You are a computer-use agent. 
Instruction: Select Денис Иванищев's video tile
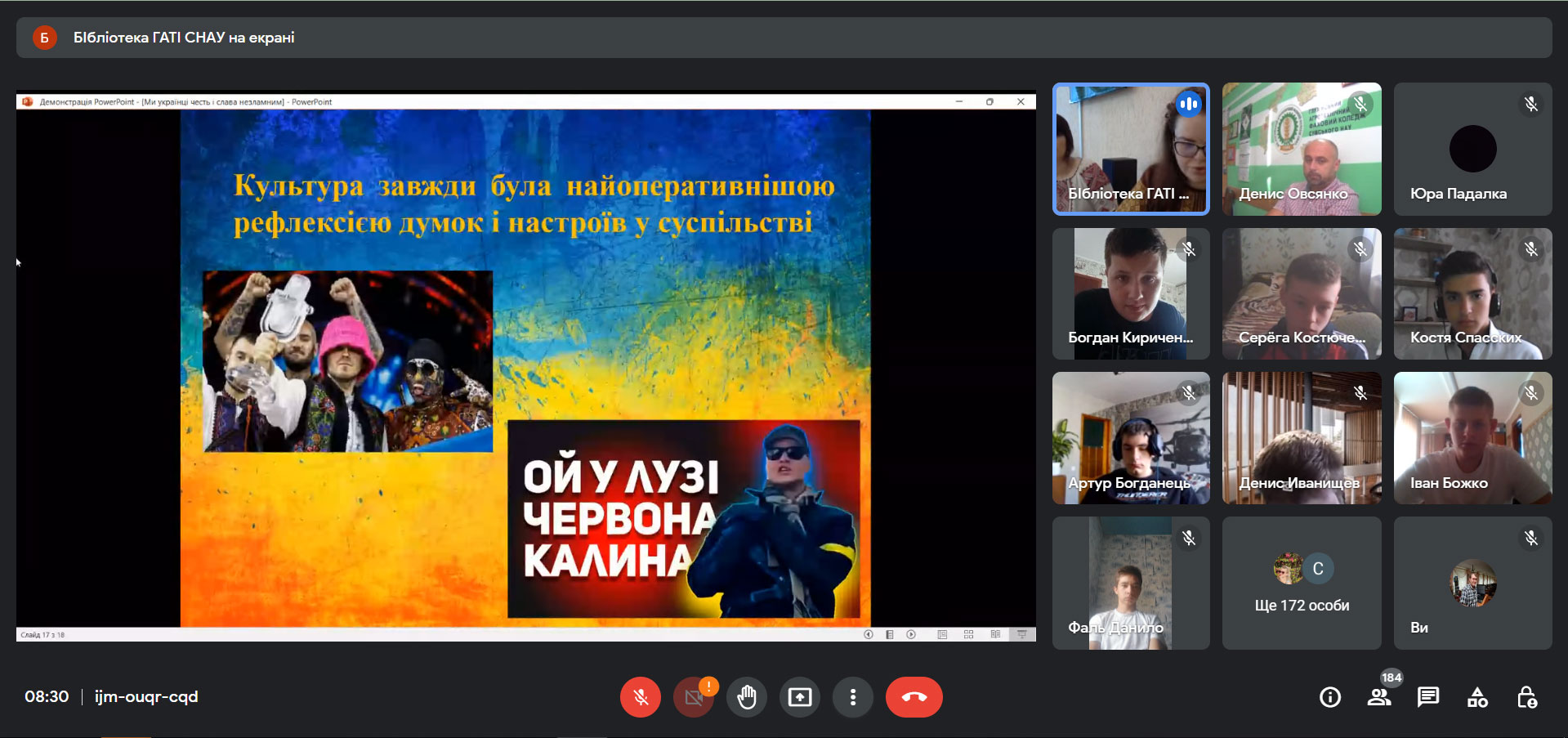tap(1302, 438)
